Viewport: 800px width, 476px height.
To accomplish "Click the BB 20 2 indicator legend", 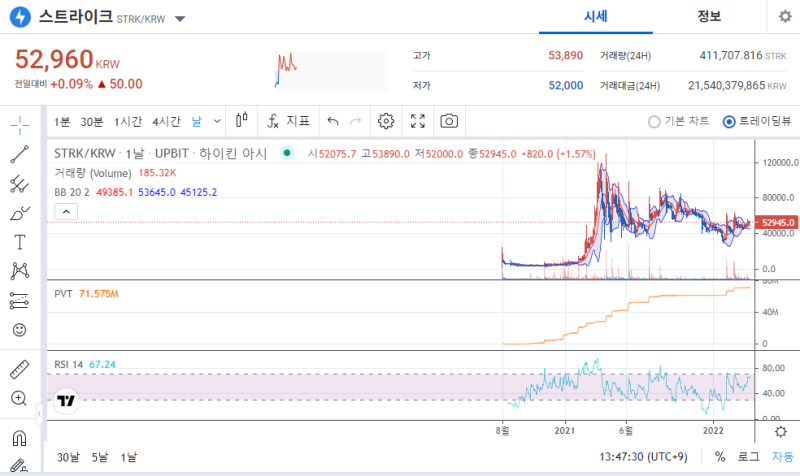I will [71, 192].
